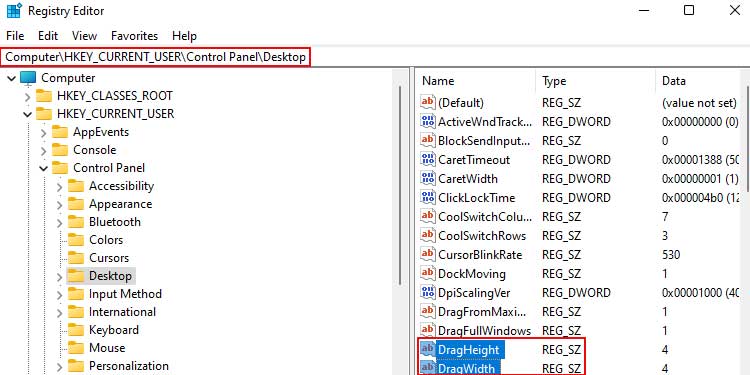Viewport: 750px width, 375px height.
Task: Click the Cursors folder icon
Action: point(76,258)
